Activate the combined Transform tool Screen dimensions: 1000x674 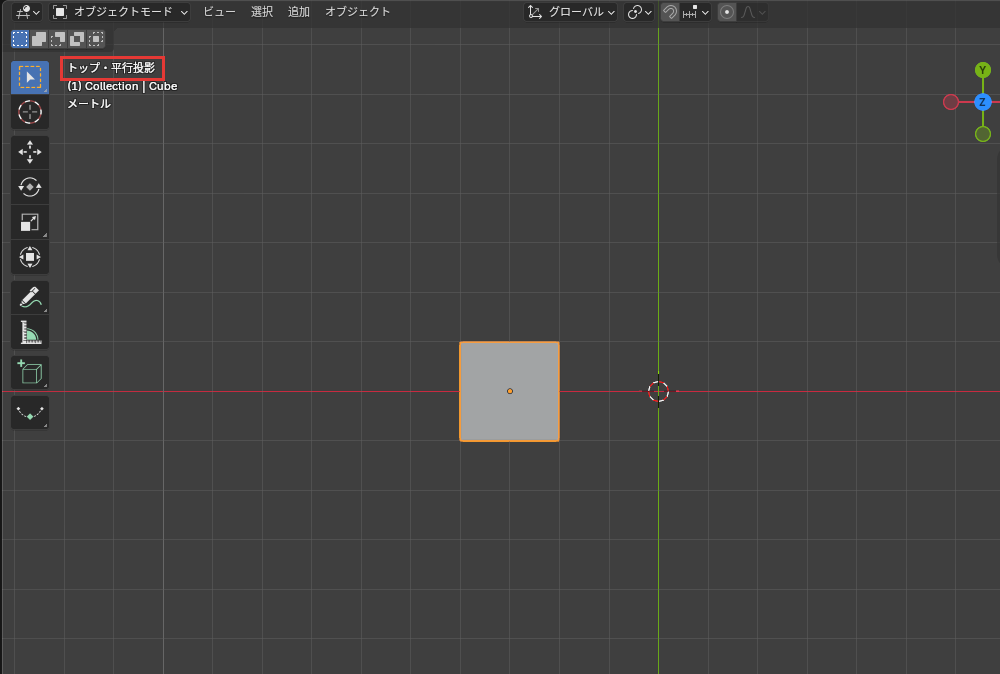pyautogui.click(x=30, y=258)
